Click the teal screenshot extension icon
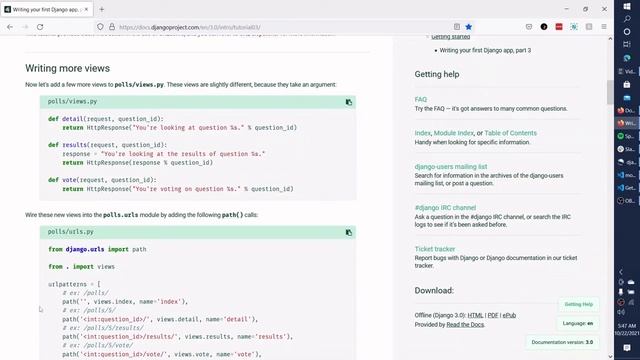 tap(574, 27)
